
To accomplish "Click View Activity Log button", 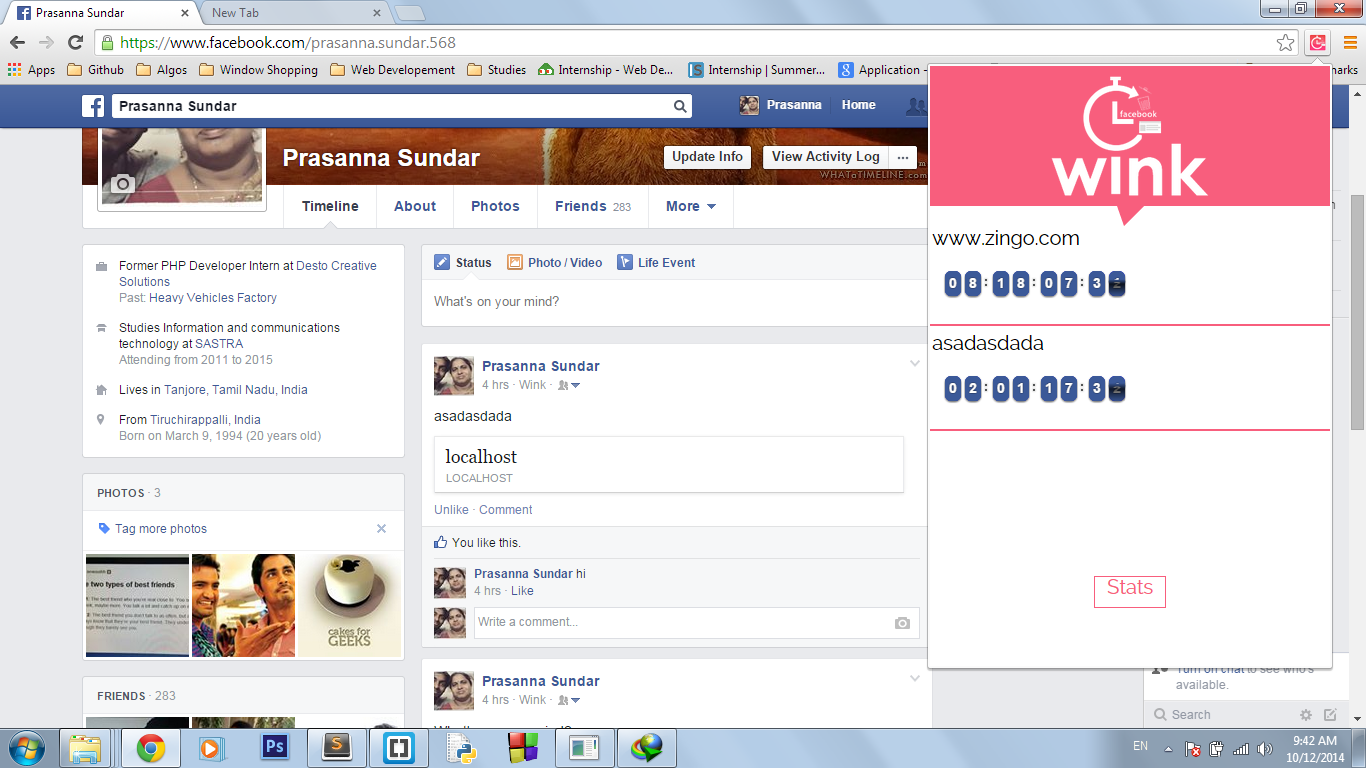I will pyautogui.click(x=825, y=157).
